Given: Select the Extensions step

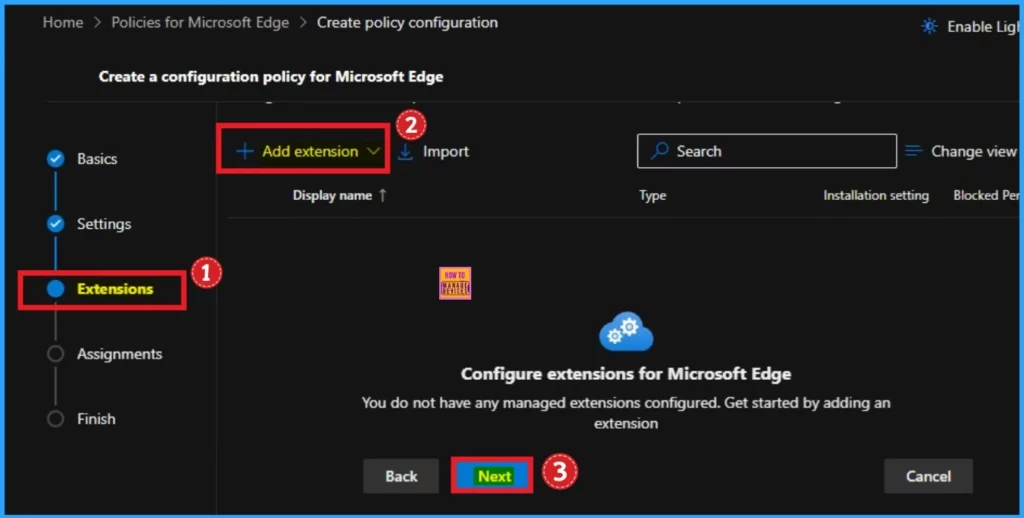Looking at the screenshot, I should coord(115,289).
